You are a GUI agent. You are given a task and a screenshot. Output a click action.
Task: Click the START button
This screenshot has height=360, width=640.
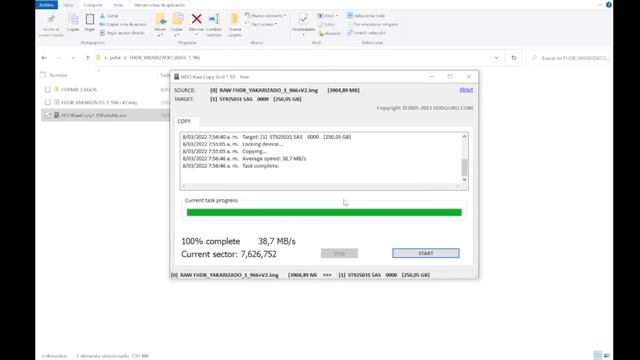point(426,253)
